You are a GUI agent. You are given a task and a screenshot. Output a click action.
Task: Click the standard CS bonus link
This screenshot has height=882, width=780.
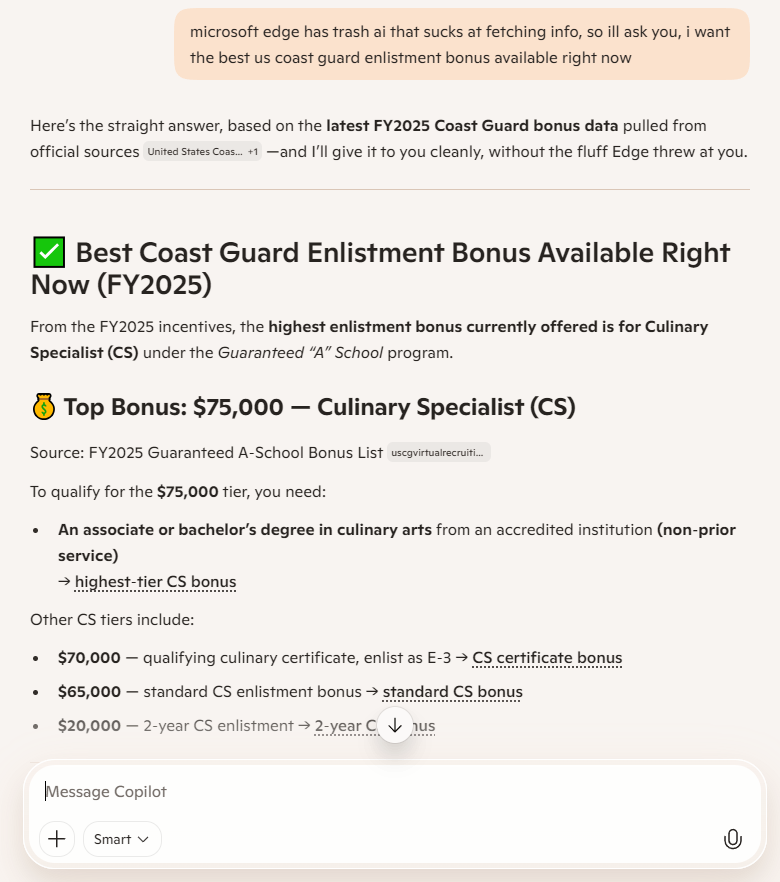click(452, 692)
